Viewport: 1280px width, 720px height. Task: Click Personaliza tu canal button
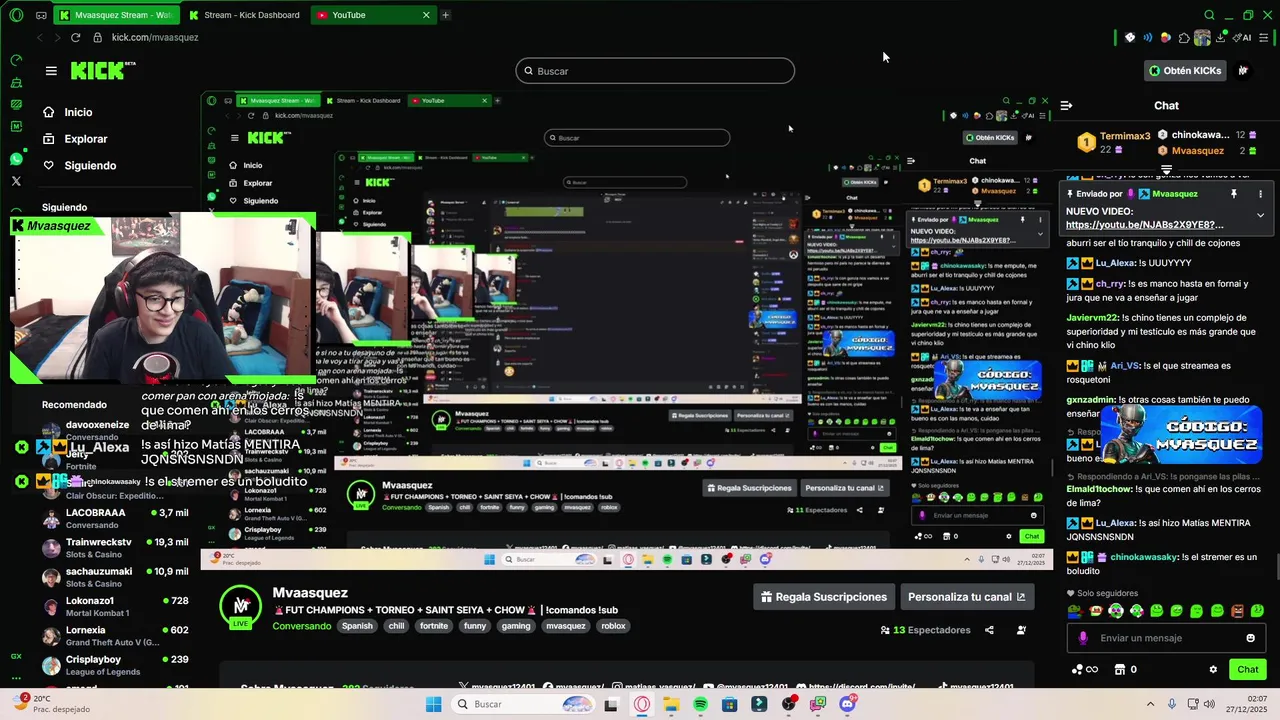[x=966, y=597]
